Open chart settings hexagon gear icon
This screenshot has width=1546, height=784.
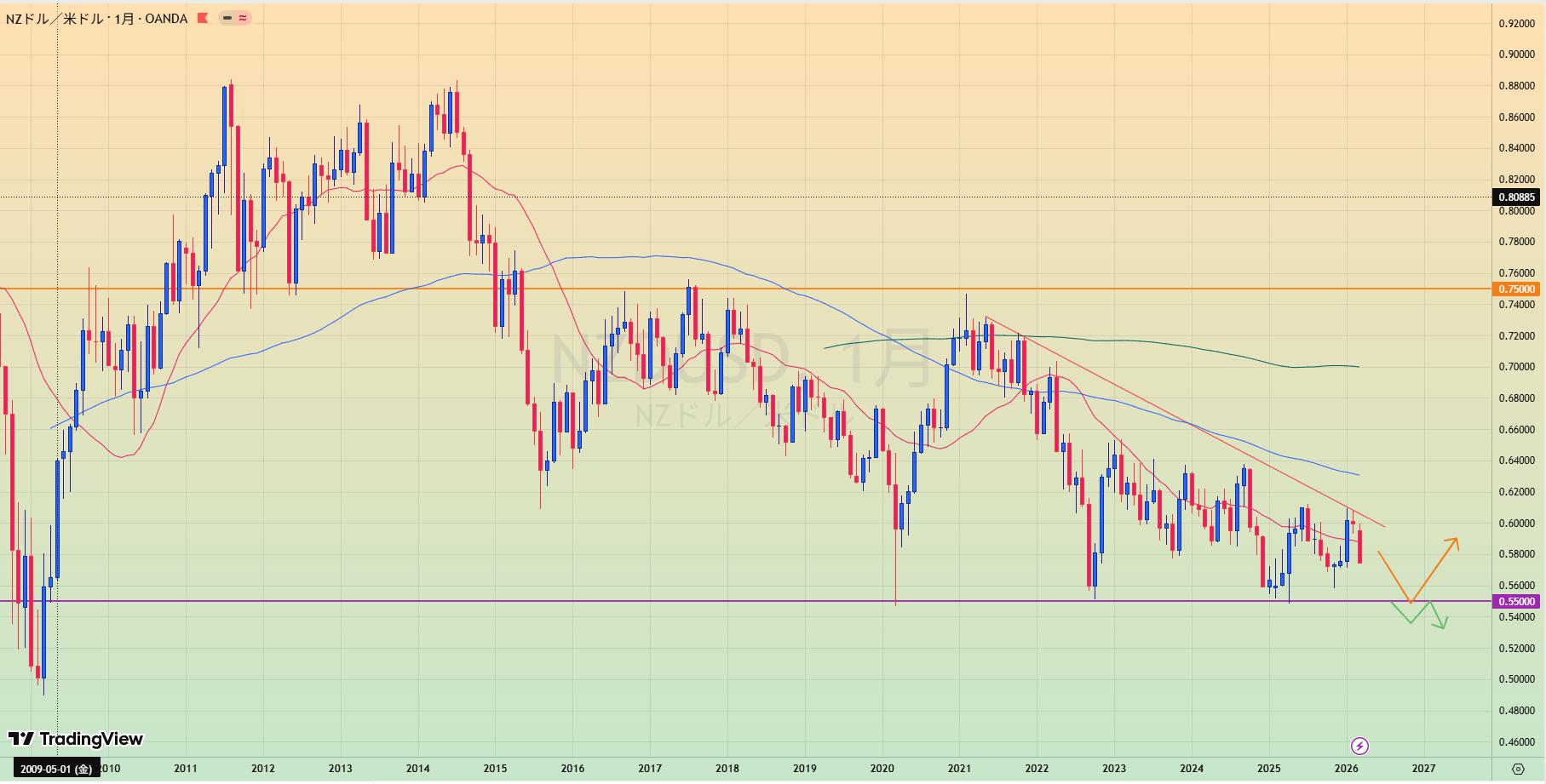pyautogui.click(x=1518, y=769)
